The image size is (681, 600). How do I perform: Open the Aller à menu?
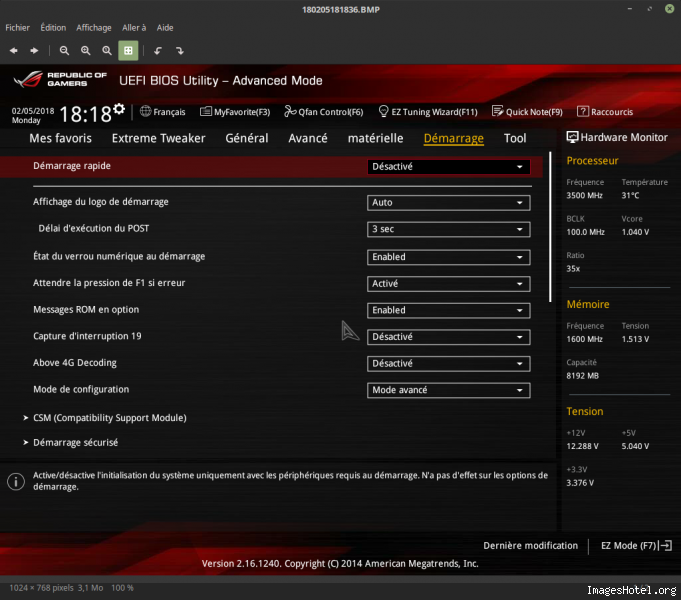click(x=134, y=27)
